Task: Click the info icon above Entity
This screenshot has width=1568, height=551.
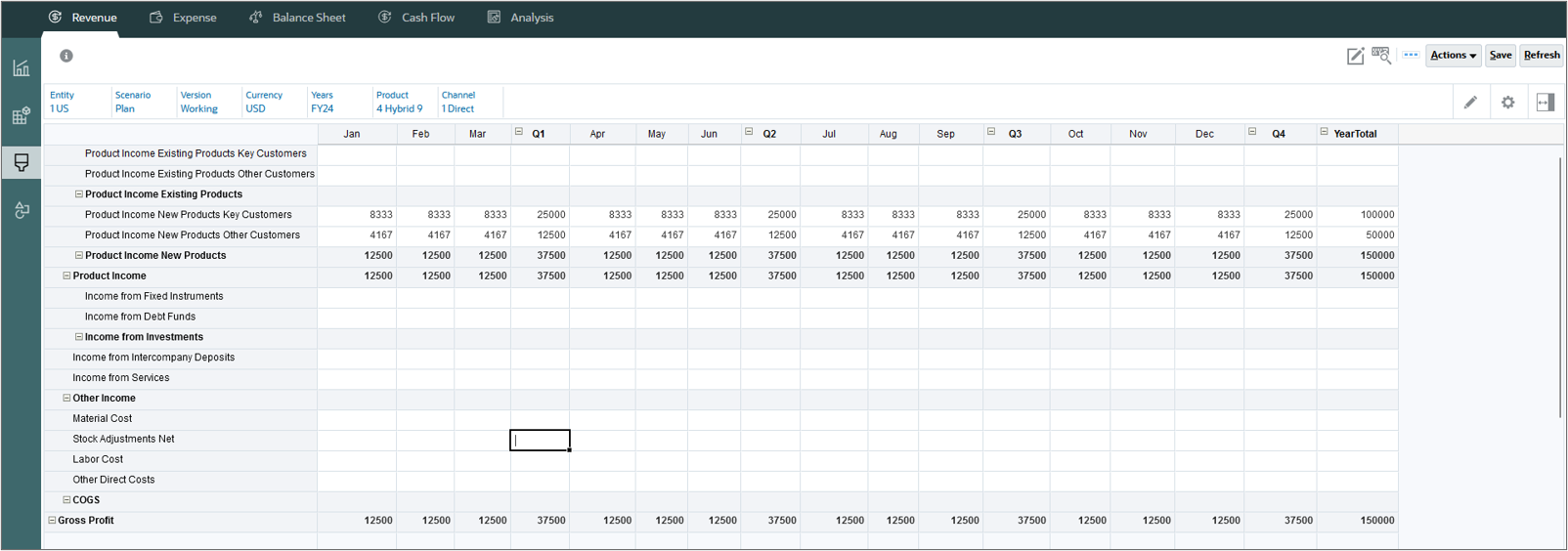Action: tap(66, 56)
